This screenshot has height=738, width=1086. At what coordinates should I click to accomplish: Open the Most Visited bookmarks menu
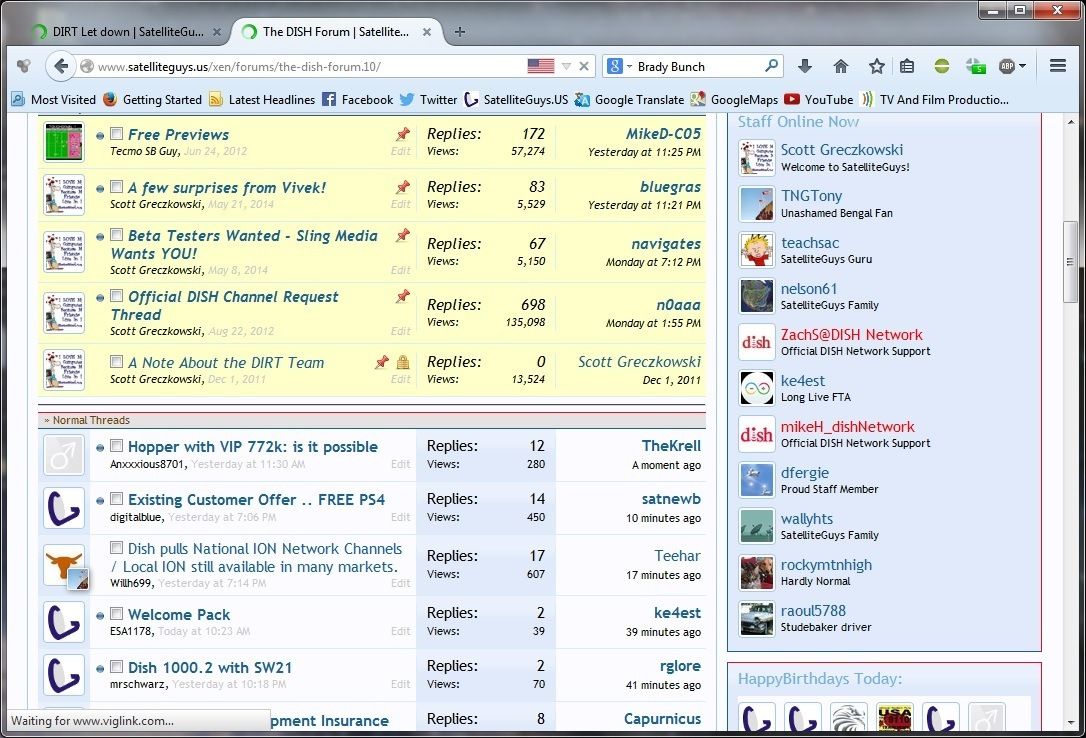pos(54,100)
